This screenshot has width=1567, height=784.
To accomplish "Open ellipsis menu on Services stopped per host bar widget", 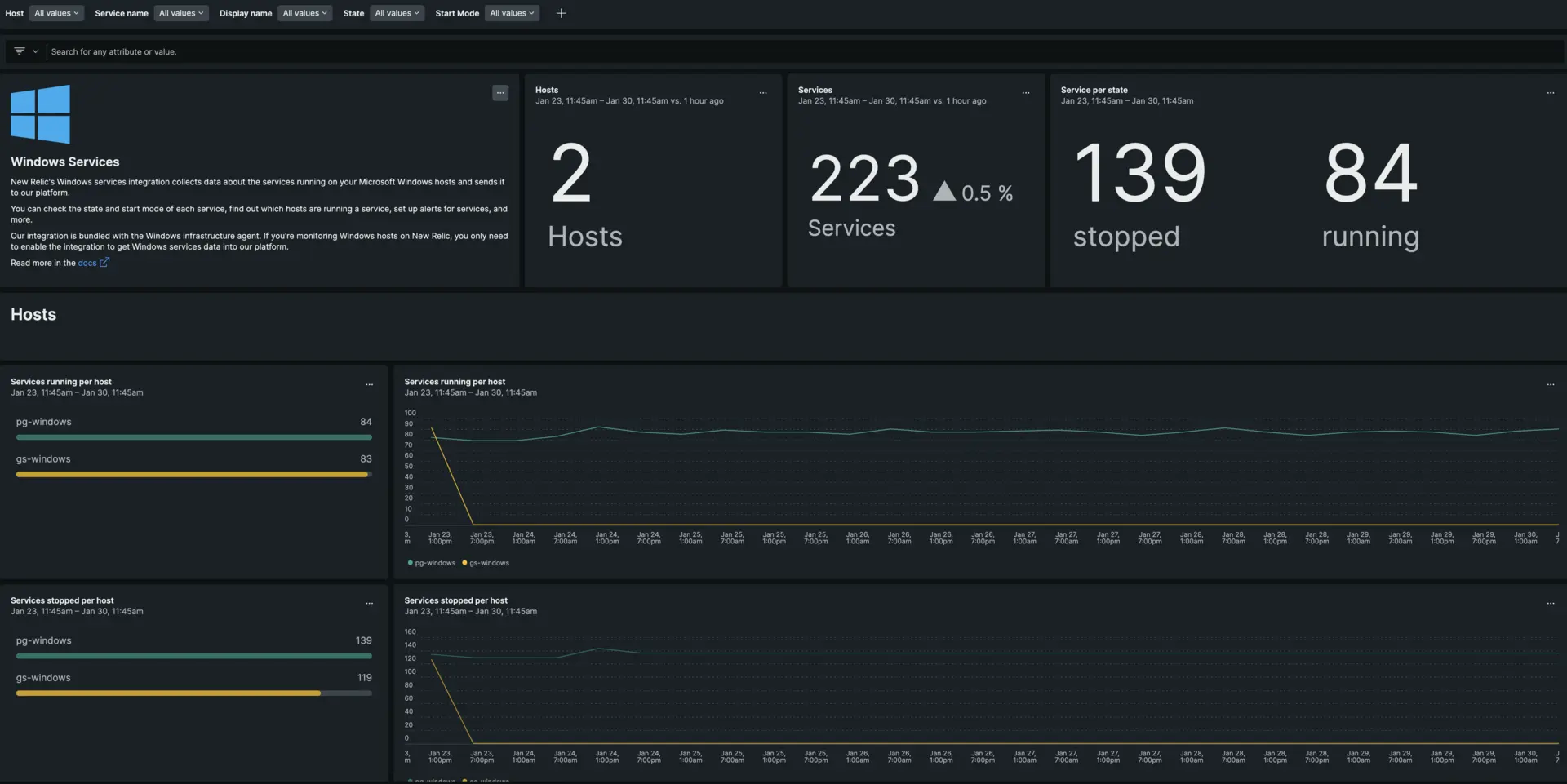I will 369,603.
